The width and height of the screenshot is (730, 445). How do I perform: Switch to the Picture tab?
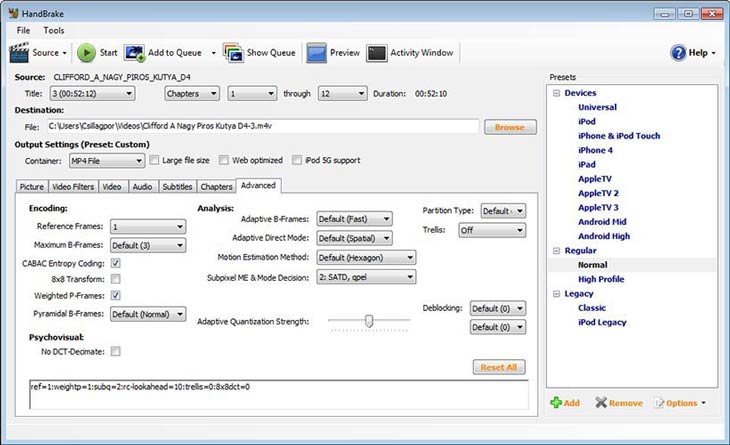(32, 186)
